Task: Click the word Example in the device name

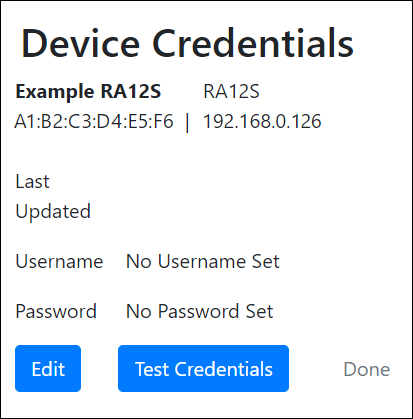Action: tap(55, 92)
